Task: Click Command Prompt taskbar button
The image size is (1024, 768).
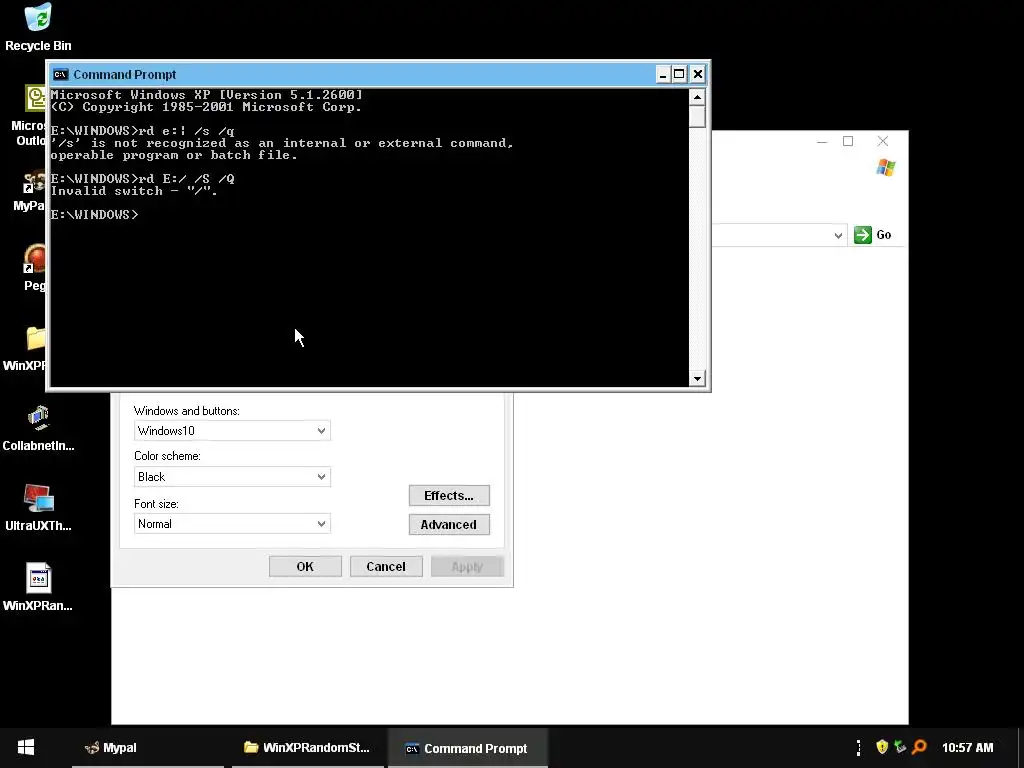Action: tap(468, 748)
